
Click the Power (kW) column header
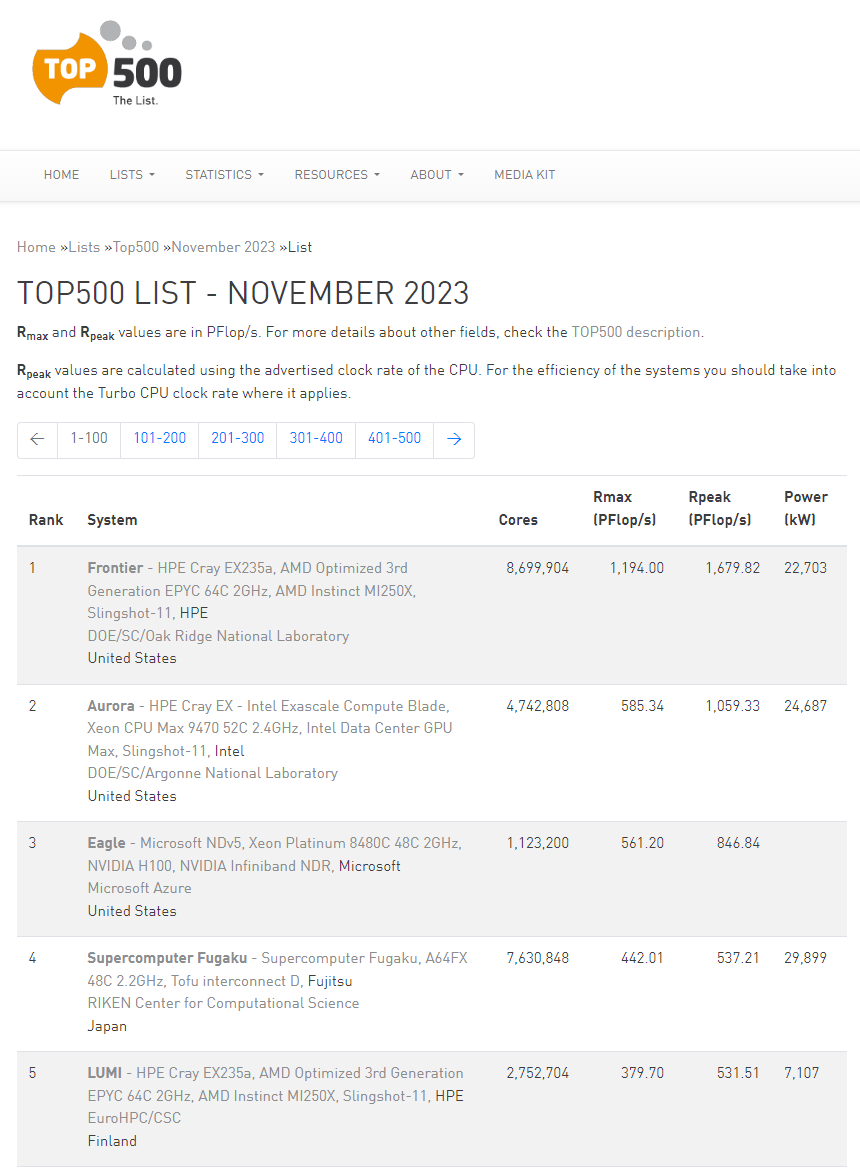[806, 508]
